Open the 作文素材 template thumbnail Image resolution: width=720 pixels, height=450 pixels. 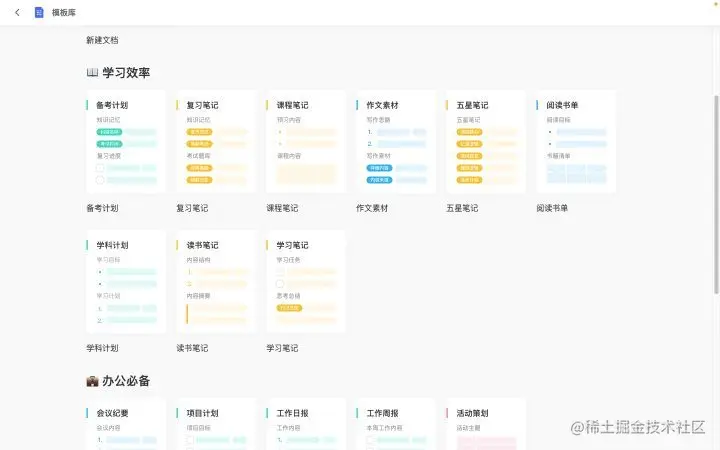396,141
